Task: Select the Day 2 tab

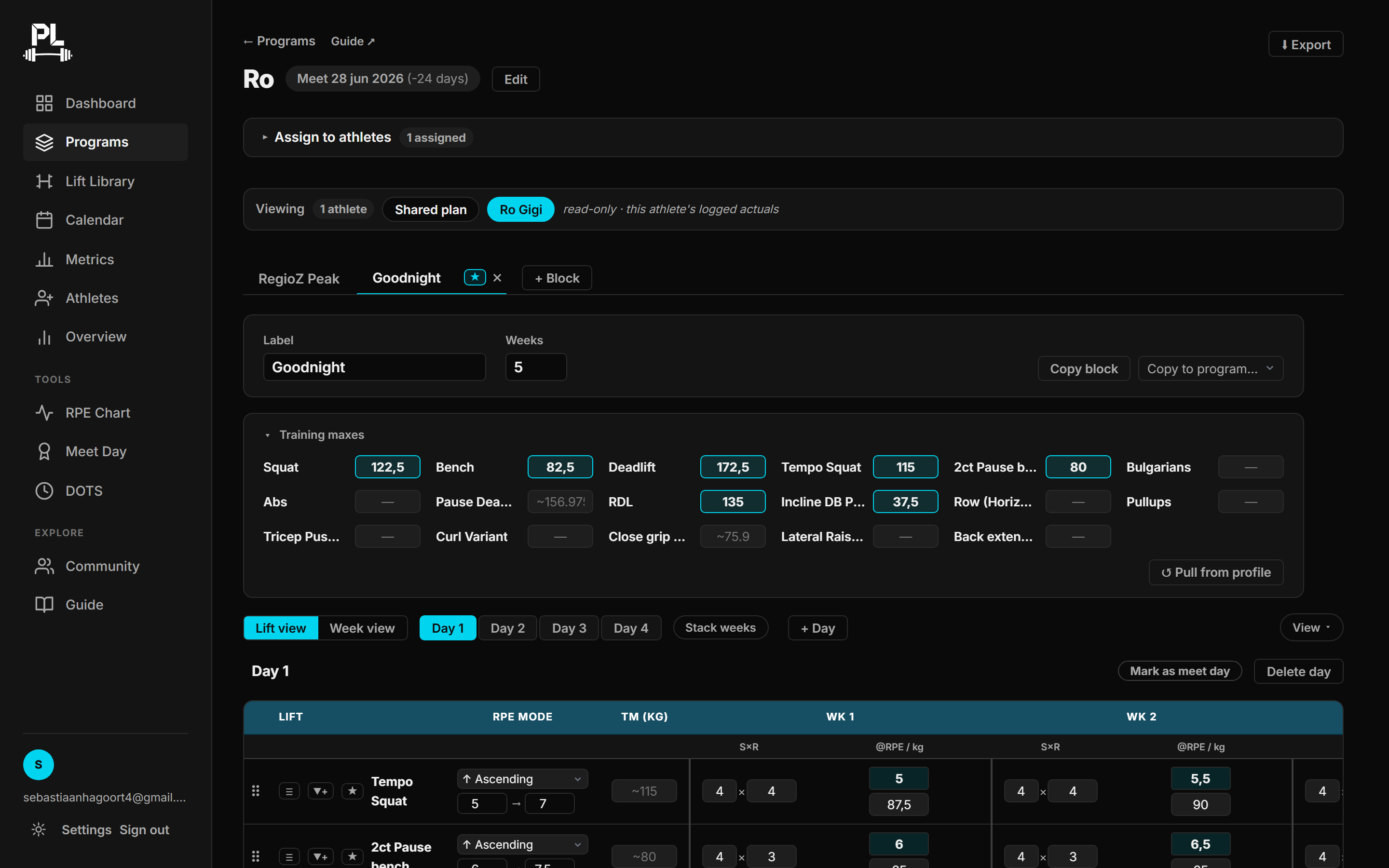Action: point(507,628)
